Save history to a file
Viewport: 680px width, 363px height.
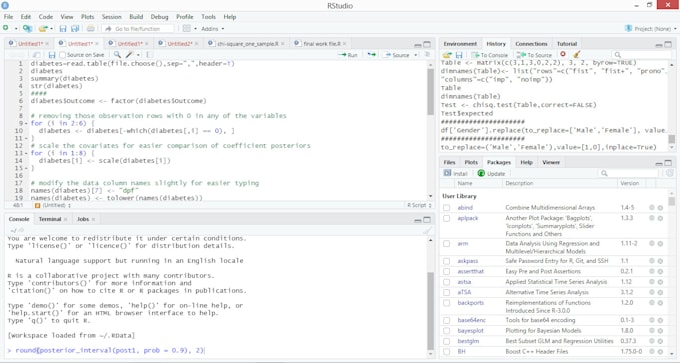coord(459,55)
